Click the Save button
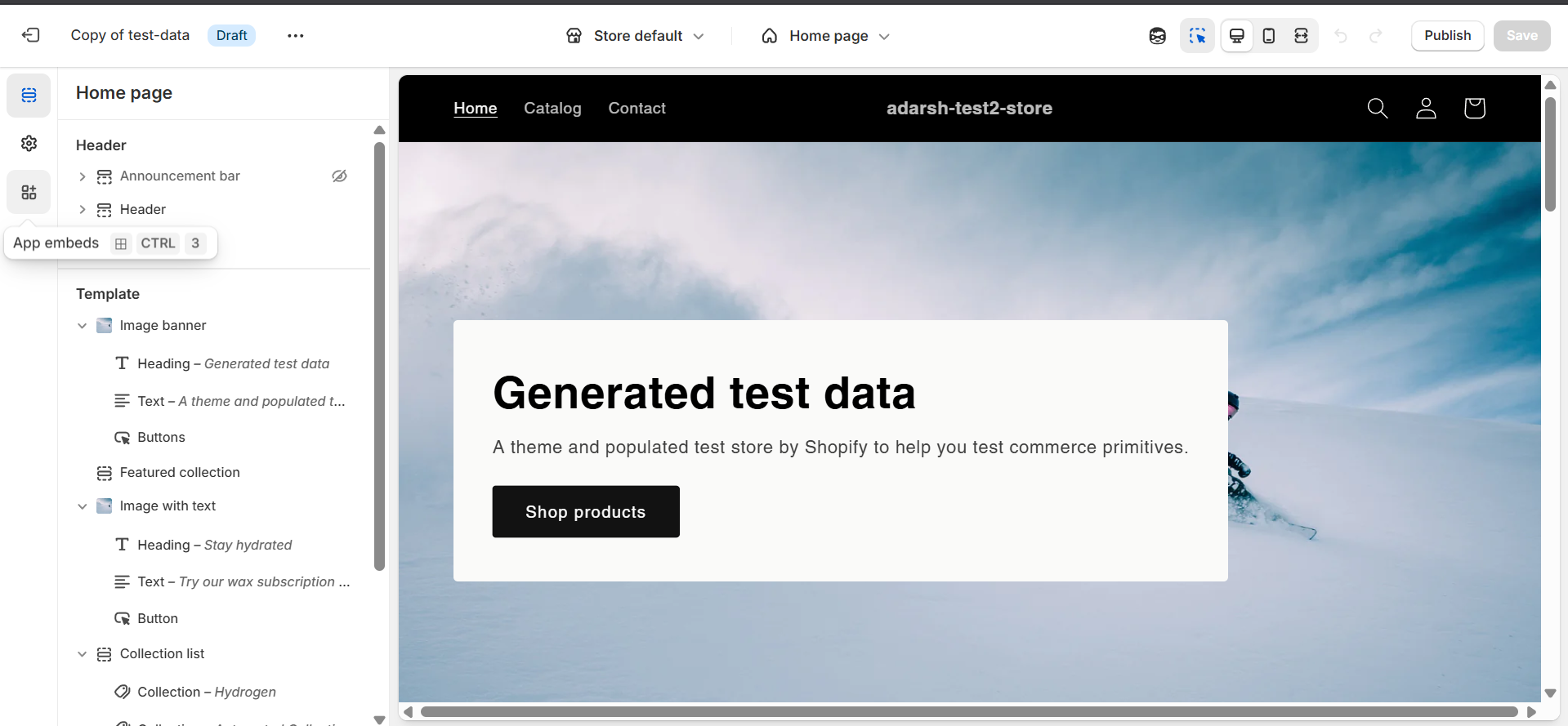Screen dimensions: 1568x726 (x=1521, y=36)
